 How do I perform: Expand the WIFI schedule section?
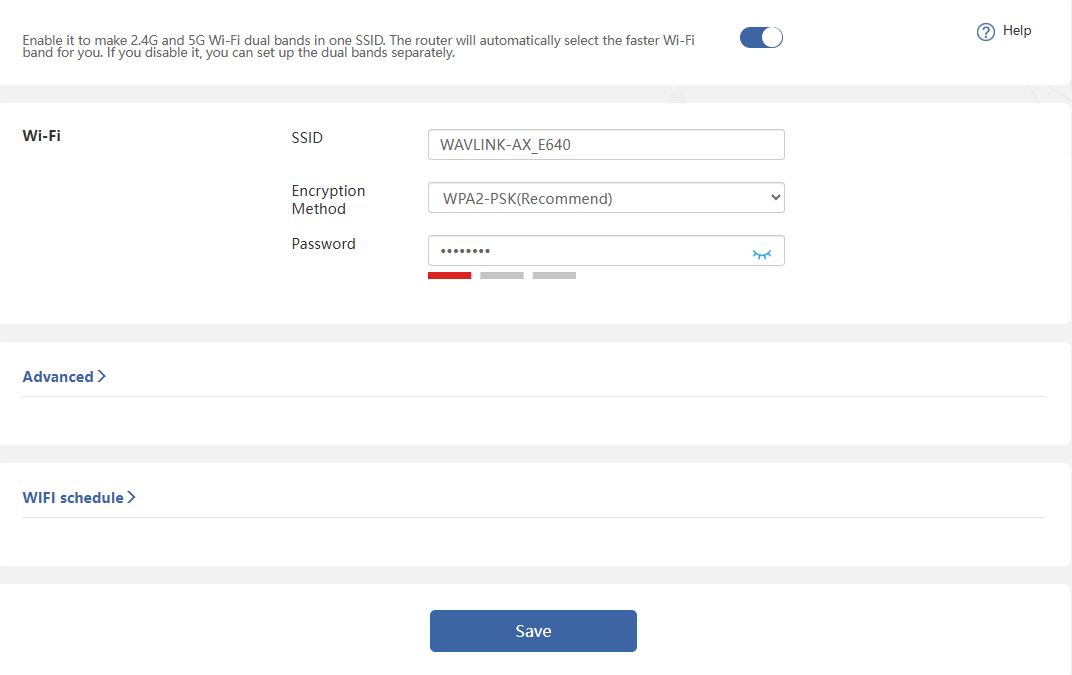point(73,498)
